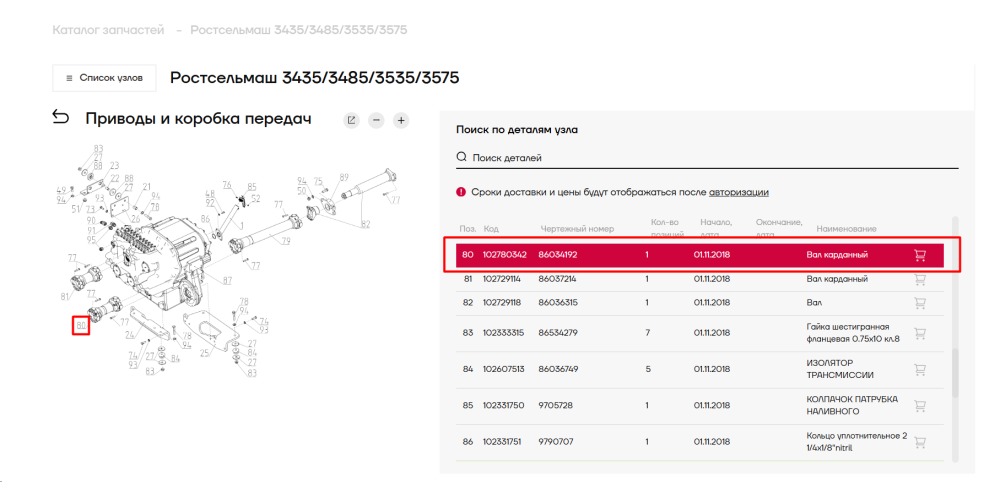Click code 102331750 in row 85
The height and width of the screenshot is (482, 1000).
point(504,405)
